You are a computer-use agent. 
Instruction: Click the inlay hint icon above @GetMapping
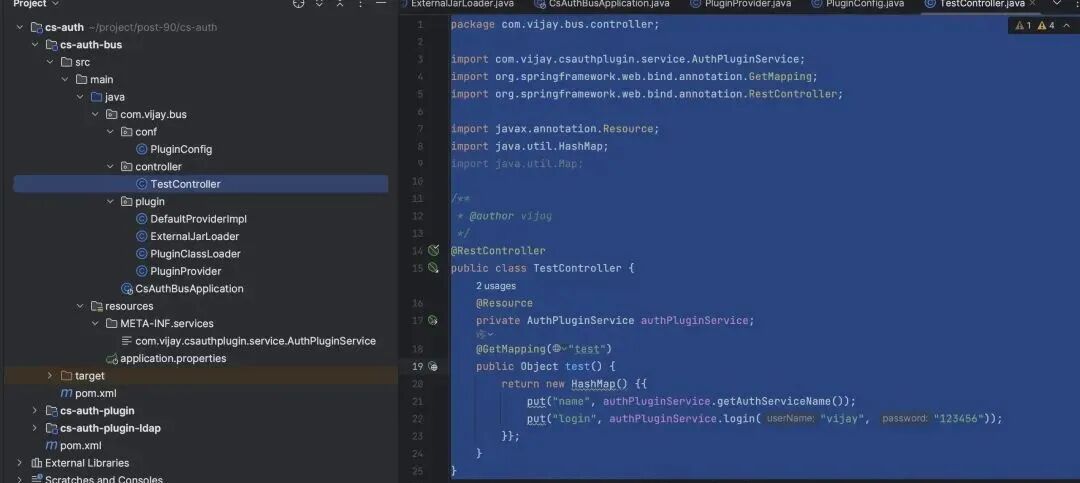pyautogui.click(x=485, y=334)
